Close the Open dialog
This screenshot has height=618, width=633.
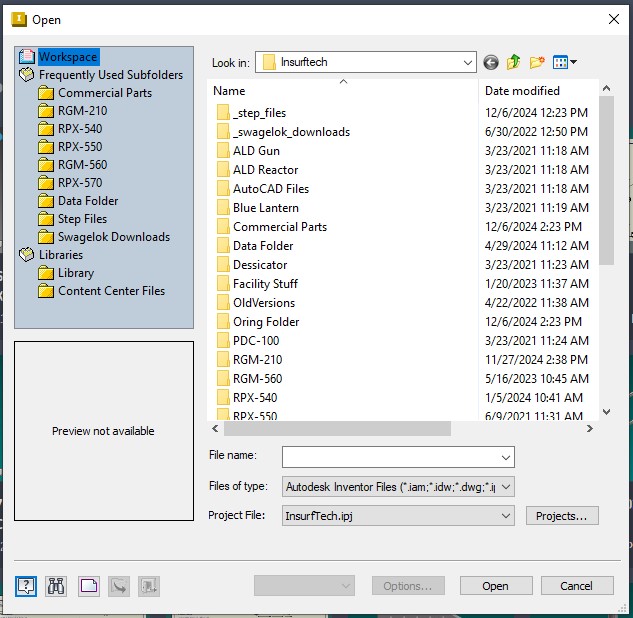pos(614,19)
